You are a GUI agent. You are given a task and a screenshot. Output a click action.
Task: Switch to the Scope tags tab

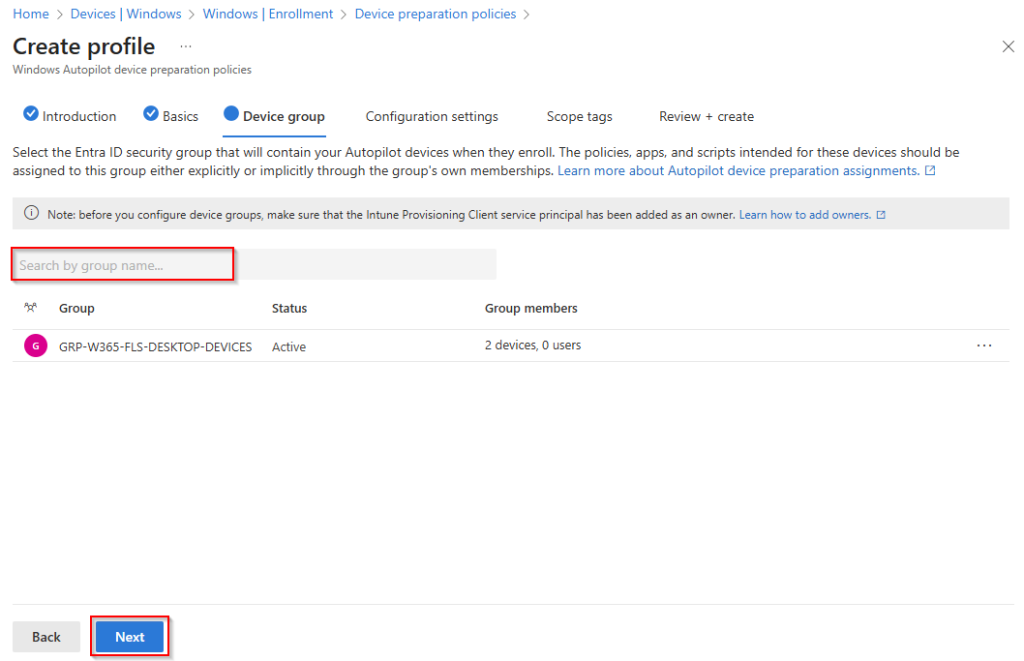tap(579, 117)
